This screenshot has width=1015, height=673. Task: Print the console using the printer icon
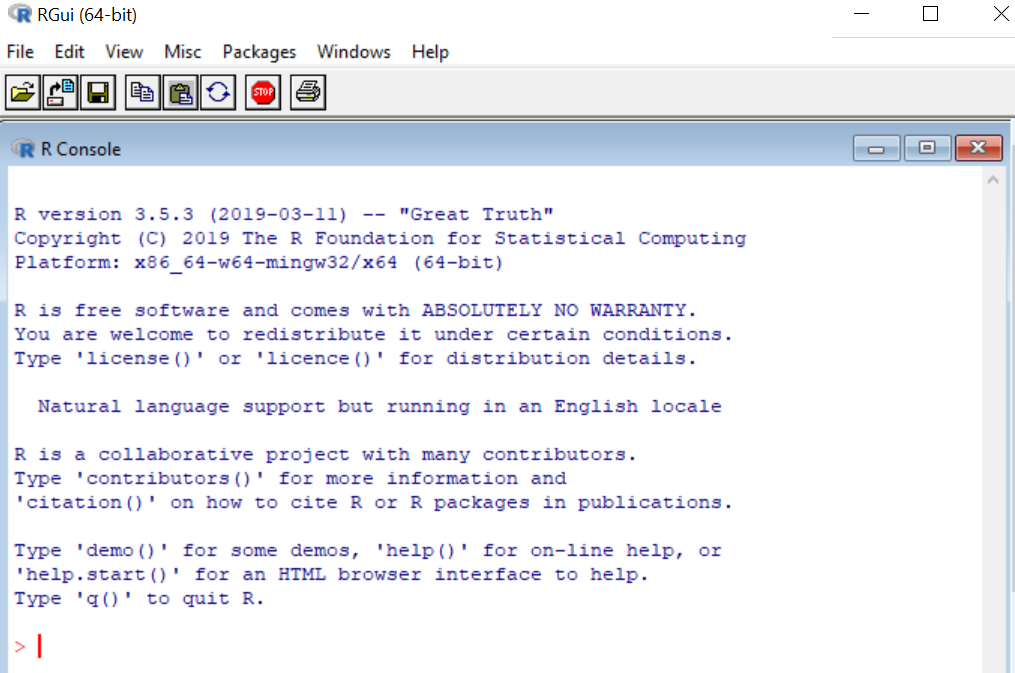coord(307,93)
